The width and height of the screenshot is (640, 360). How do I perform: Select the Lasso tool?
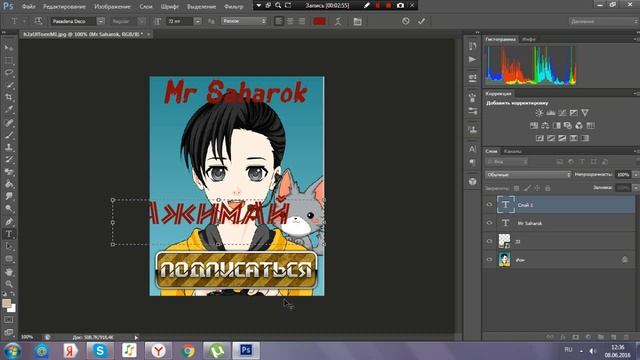click(x=9, y=73)
